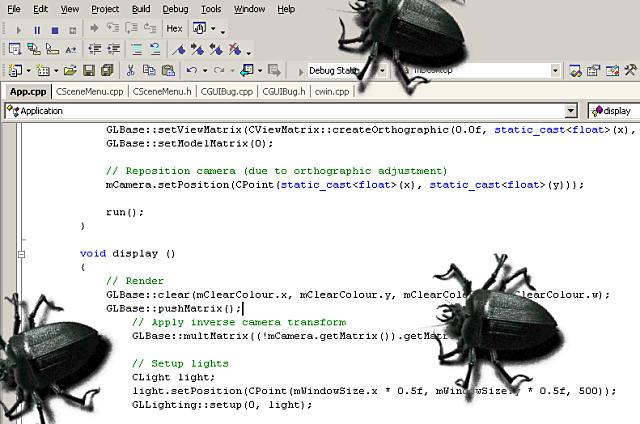The height and width of the screenshot is (424, 640).
Task: Click the Display Parameter Info icon
Action: 33,49
